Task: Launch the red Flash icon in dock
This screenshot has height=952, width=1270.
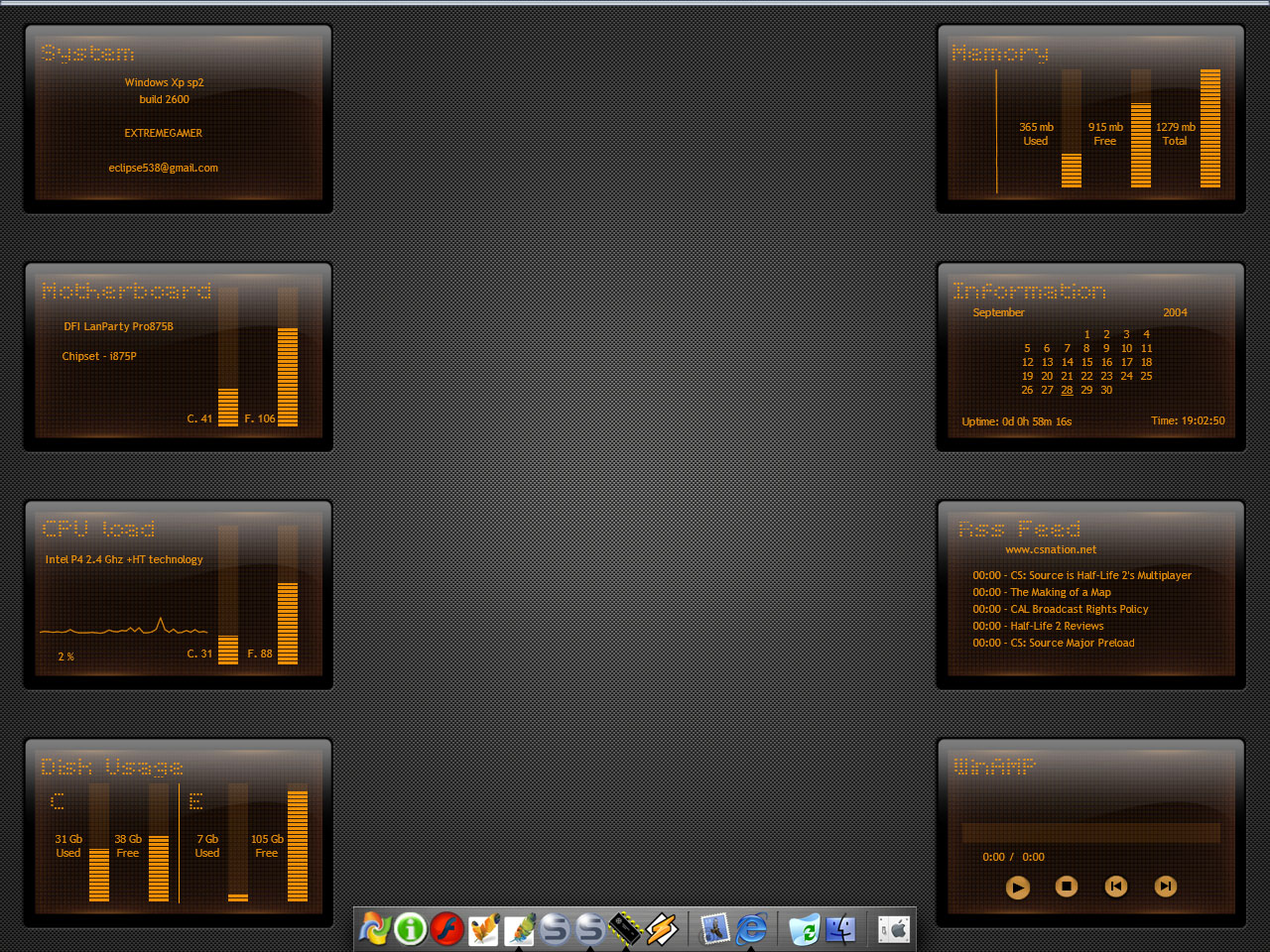Action: coord(446,928)
